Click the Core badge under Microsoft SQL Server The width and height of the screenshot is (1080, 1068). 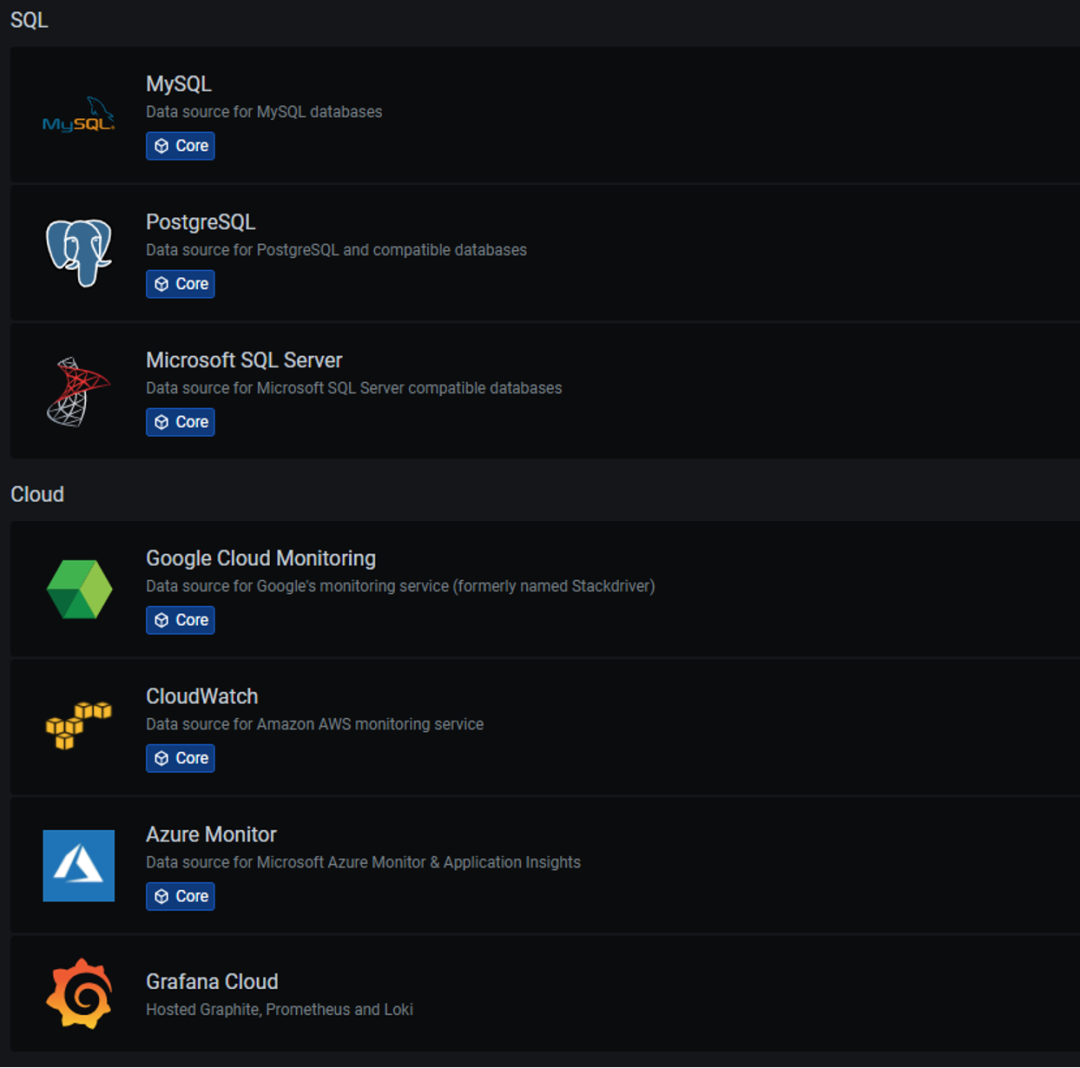(x=180, y=422)
